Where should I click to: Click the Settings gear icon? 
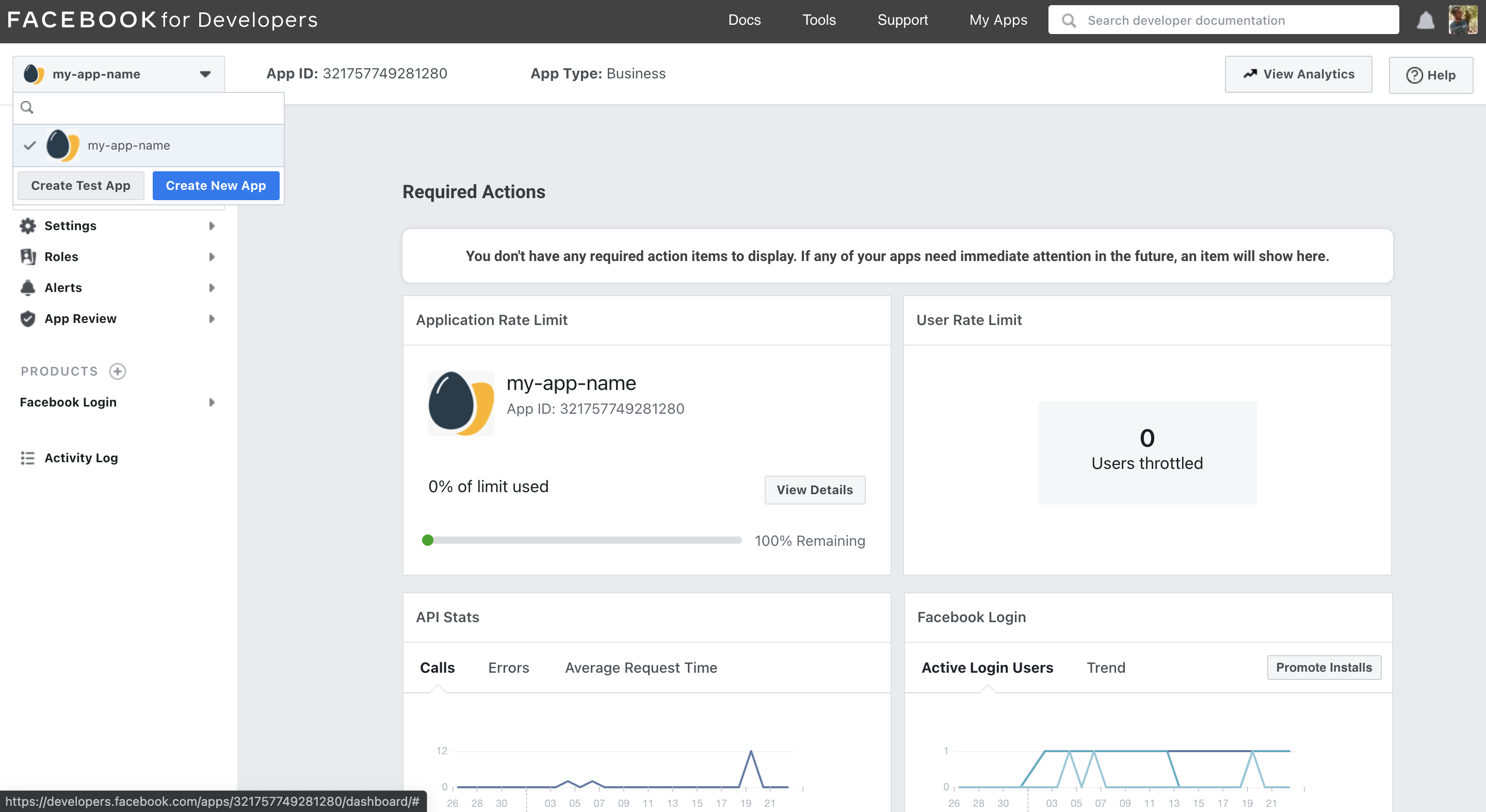point(28,226)
